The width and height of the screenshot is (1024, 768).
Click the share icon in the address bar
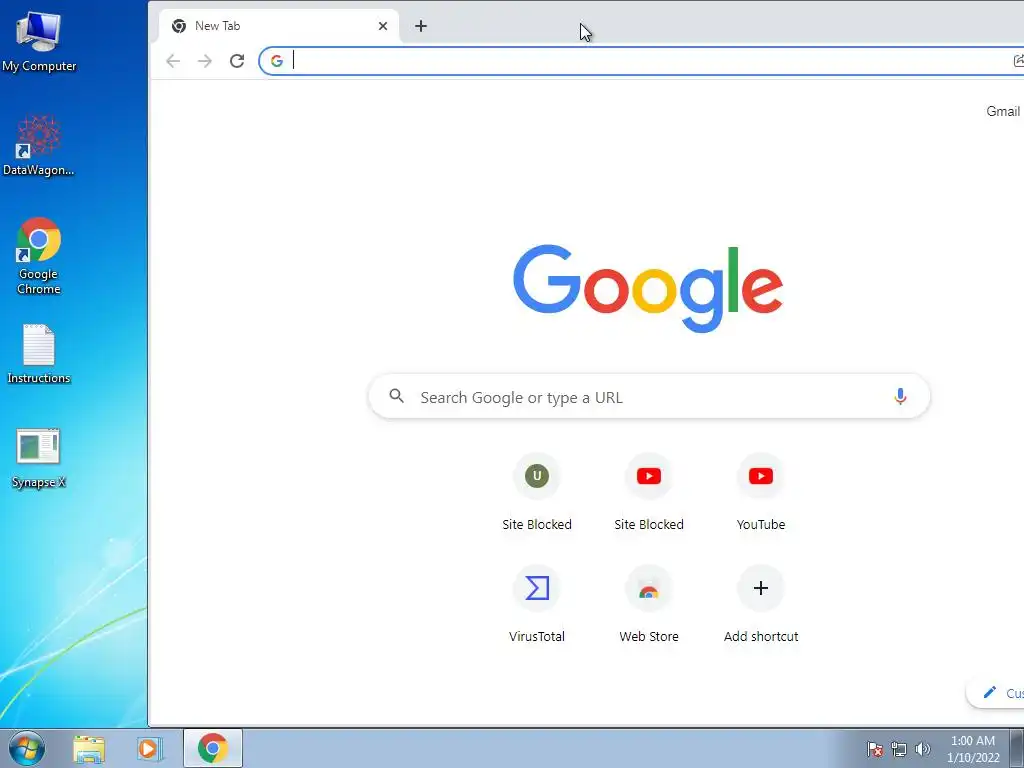pos(1018,61)
